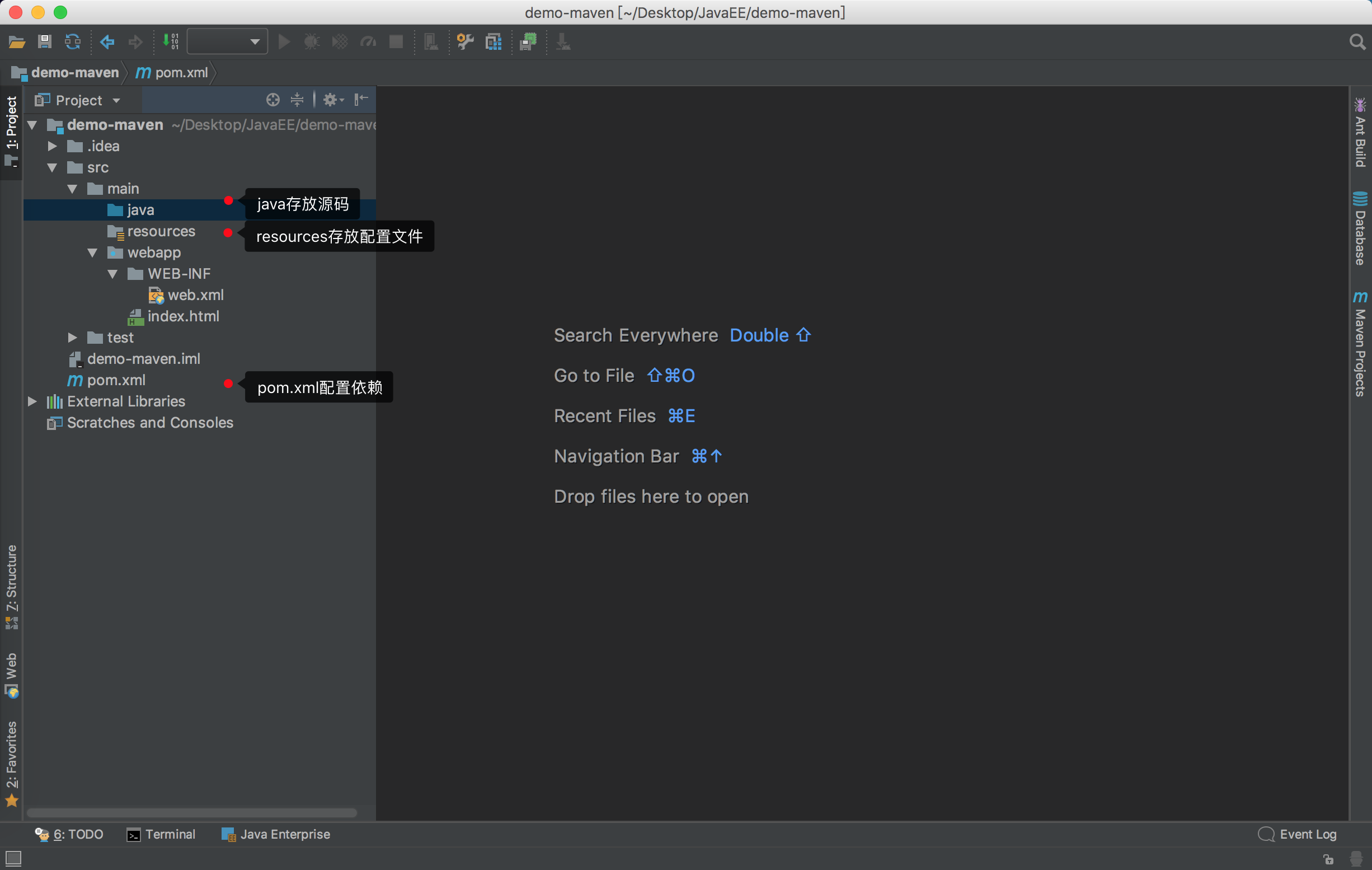Viewport: 1372px width, 870px height.
Task: Select web.xml in the tree
Action: [x=186, y=296]
